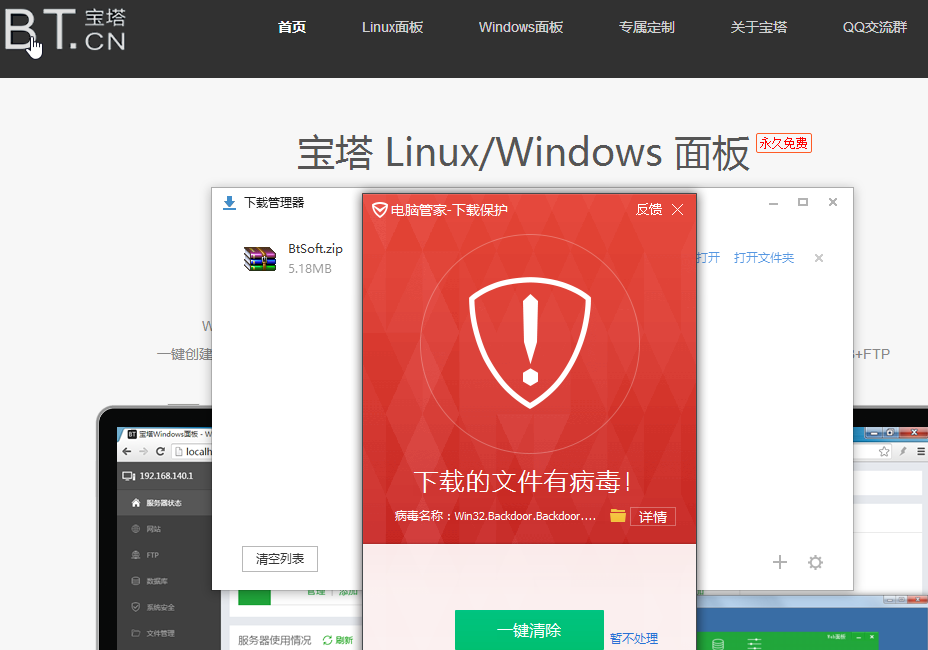Maximize the download manager window
This screenshot has height=650, width=928.
(803, 202)
